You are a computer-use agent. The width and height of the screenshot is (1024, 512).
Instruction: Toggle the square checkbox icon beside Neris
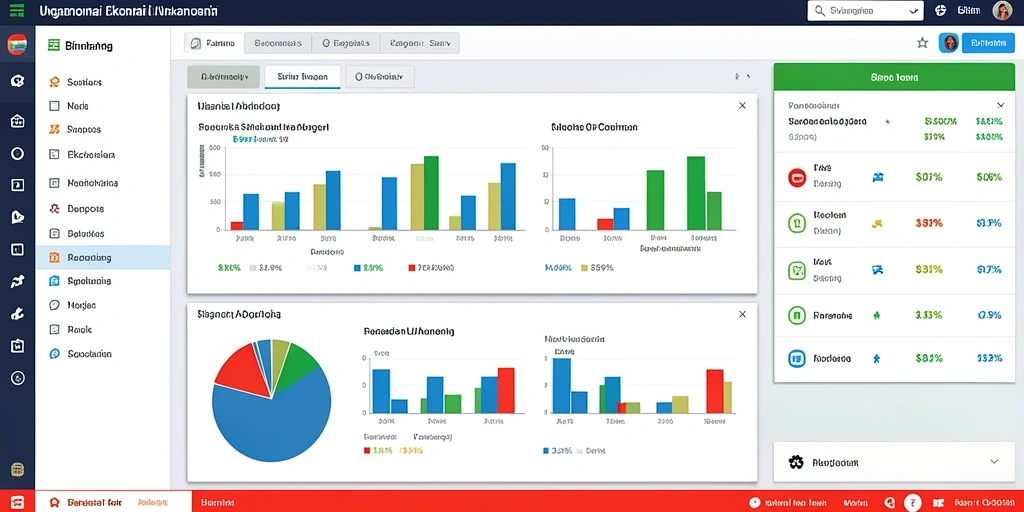(x=55, y=106)
